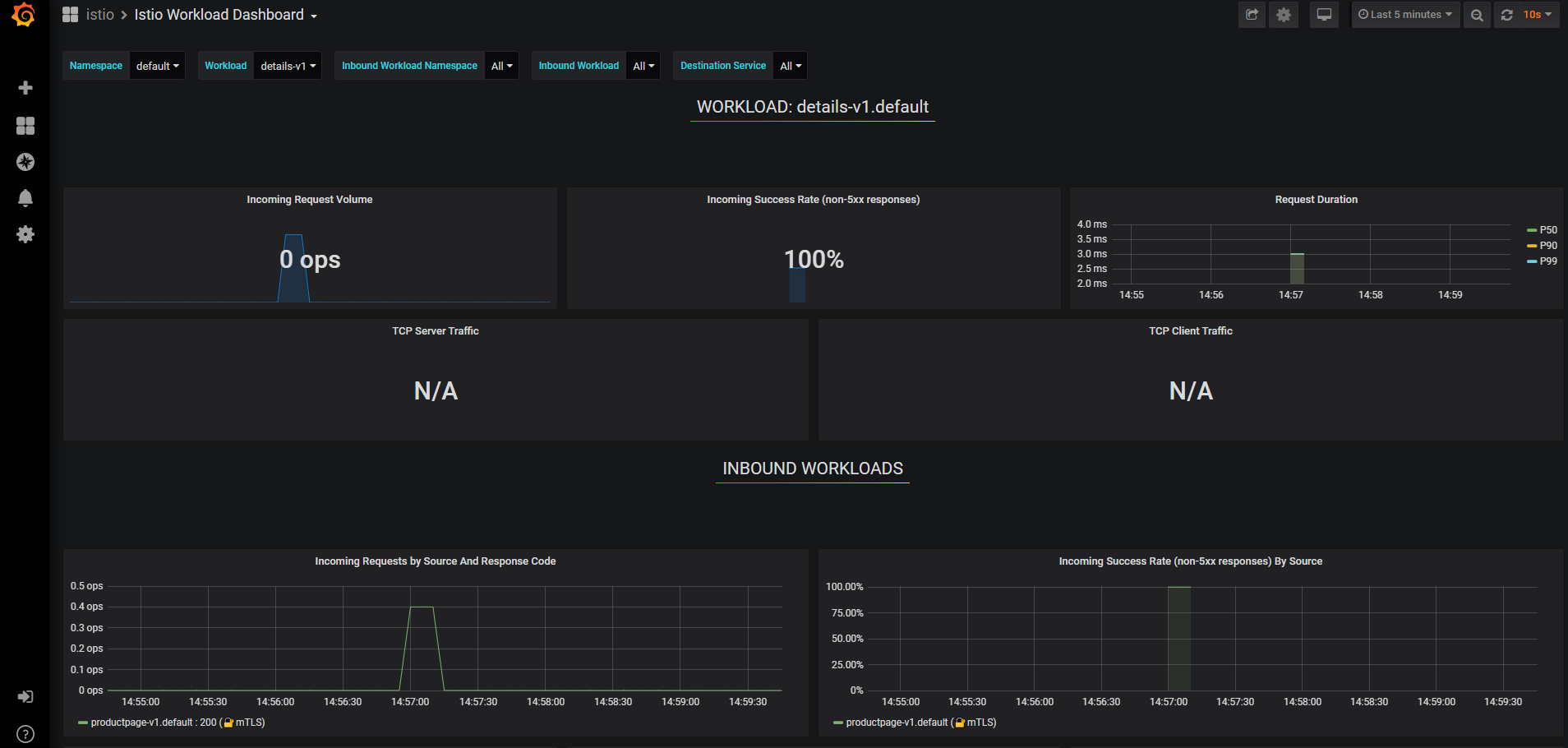Click the Sign in arrow icon in sidebar
This screenshot has height=748, width=1568.
click(25, 697)
